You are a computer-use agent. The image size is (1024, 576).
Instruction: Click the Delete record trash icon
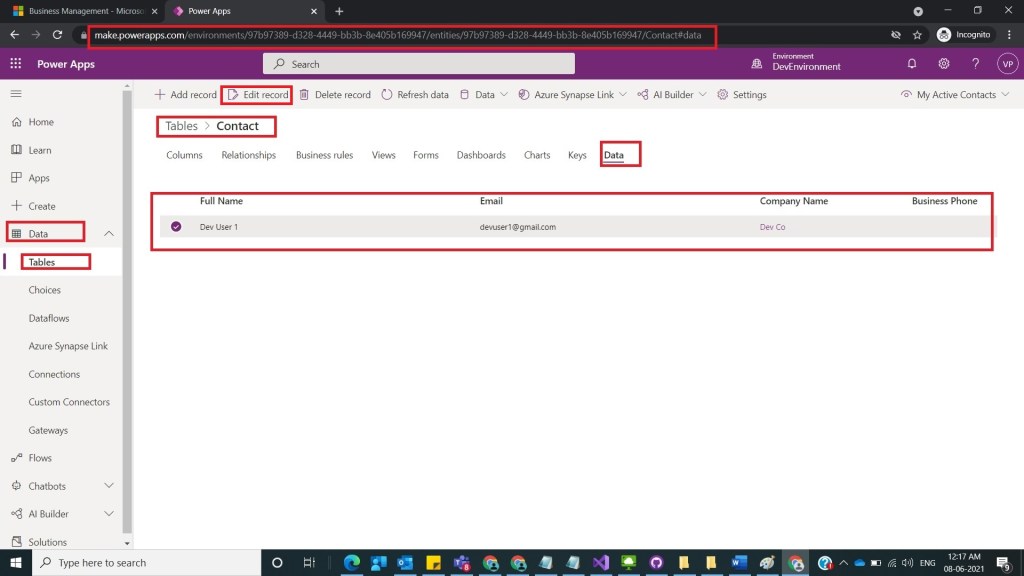[305, 95]
